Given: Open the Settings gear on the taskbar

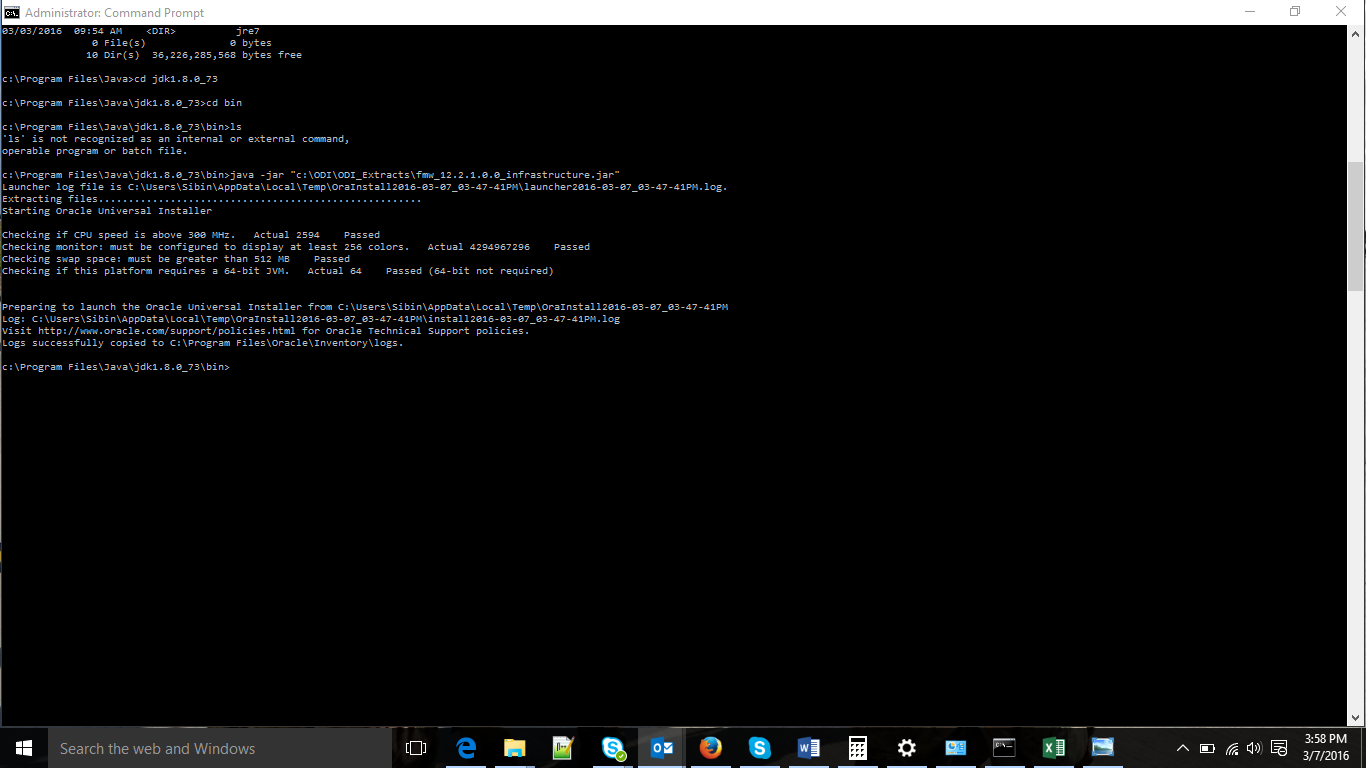Looking at the screenshot, I should 906,747.
